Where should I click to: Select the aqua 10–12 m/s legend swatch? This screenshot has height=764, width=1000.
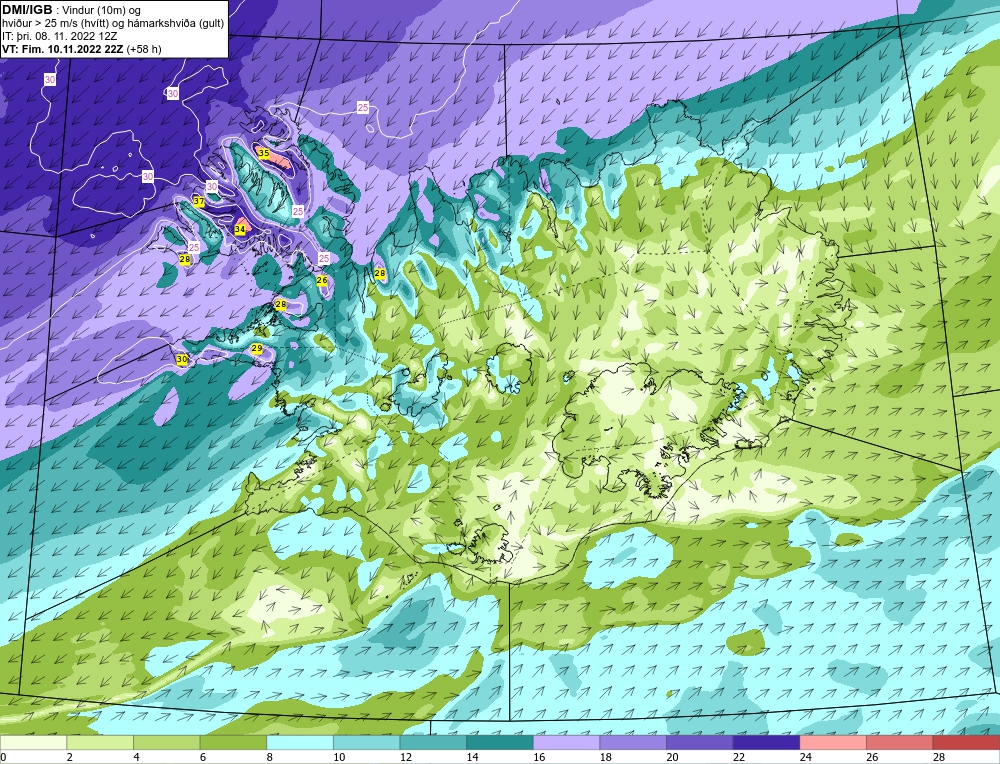pos(367,742)
